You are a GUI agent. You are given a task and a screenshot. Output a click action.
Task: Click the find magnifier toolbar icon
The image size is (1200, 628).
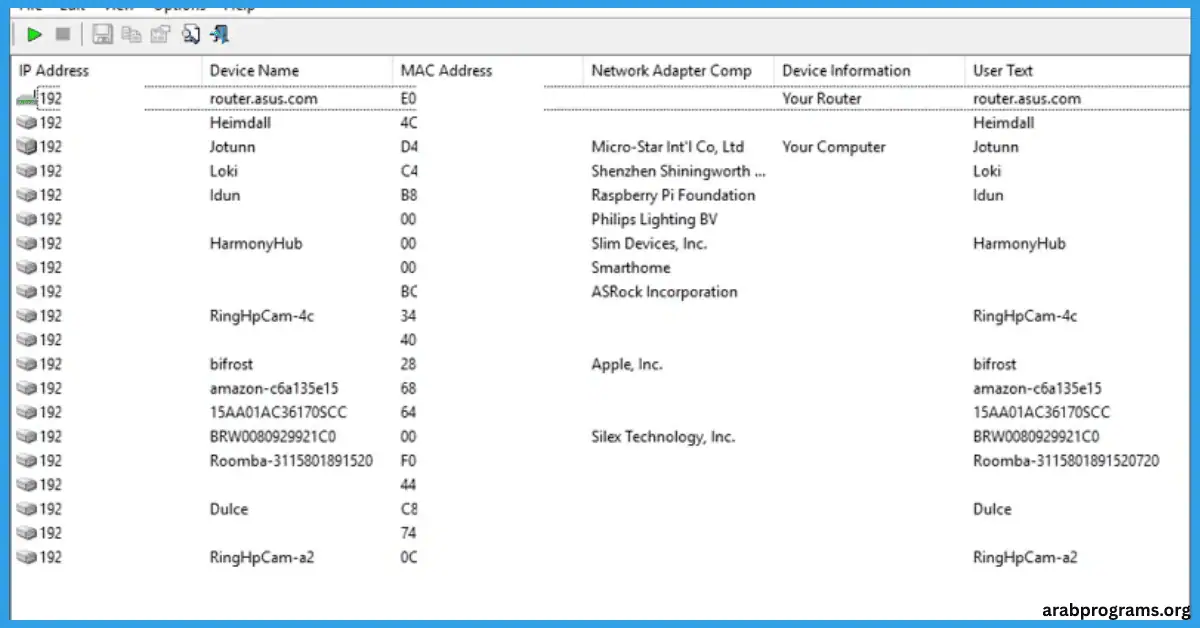click(190, 35)
